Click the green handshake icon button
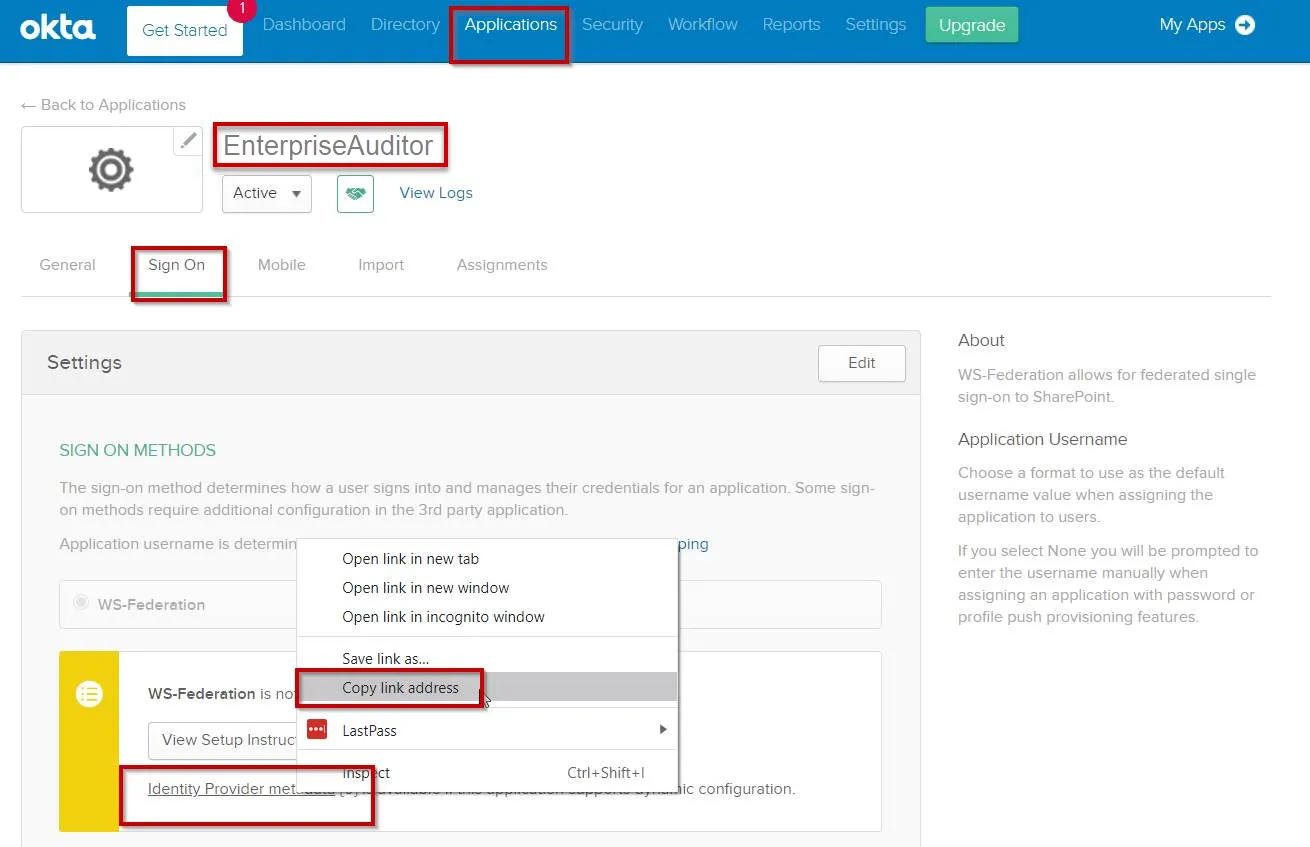This screenshot has height=847, width=1310. tap(355, 194)
